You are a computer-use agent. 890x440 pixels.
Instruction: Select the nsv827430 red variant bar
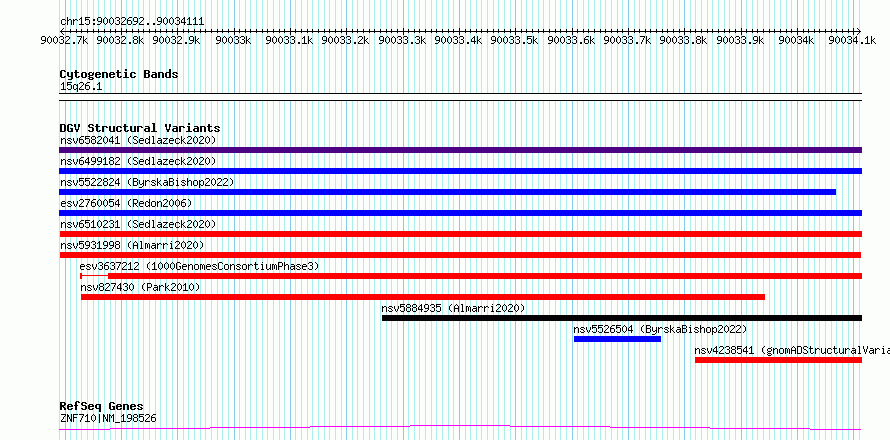click(423, 297)
